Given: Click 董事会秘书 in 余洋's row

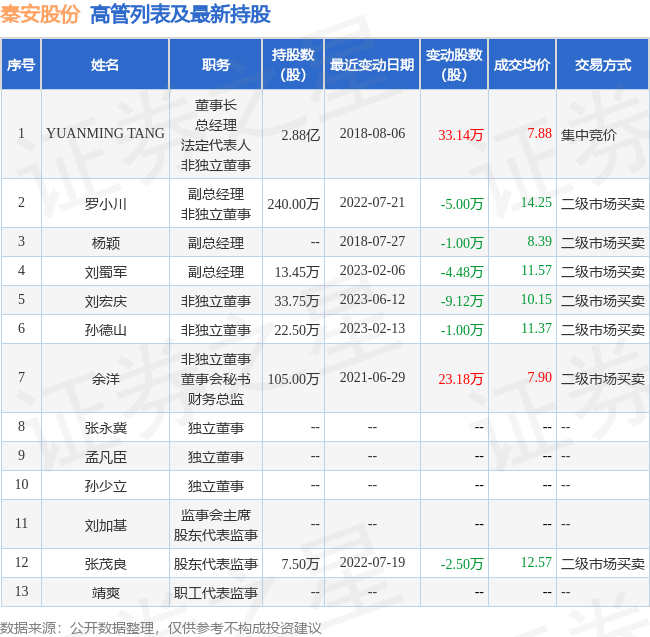Looking at the screenshot, I should tap(216, 379).
